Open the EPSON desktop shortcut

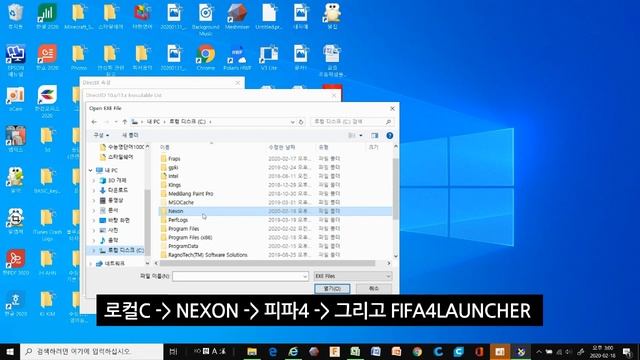[15, 60]
